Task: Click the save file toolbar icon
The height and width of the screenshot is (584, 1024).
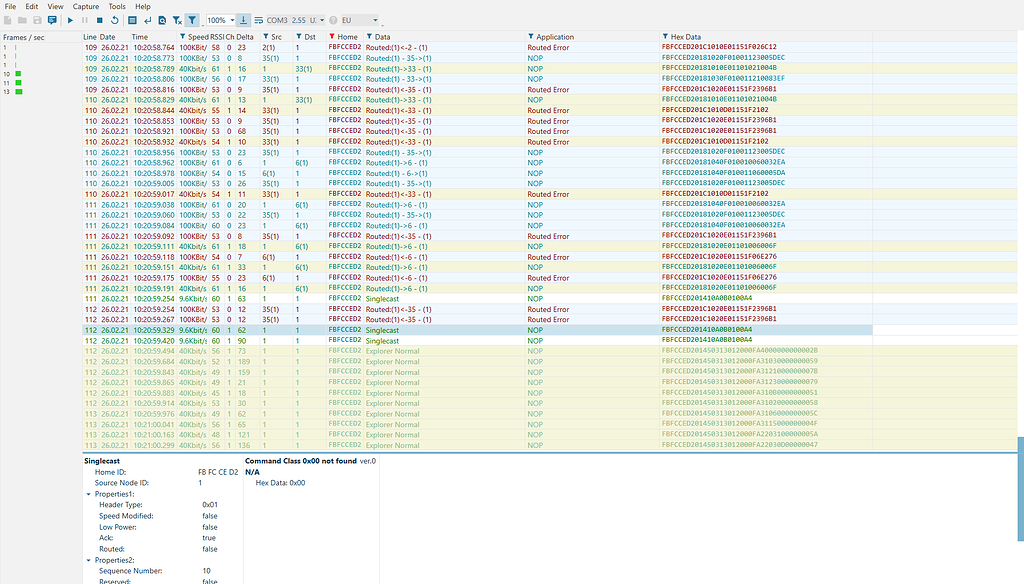Action: click(x=38, y=20)
